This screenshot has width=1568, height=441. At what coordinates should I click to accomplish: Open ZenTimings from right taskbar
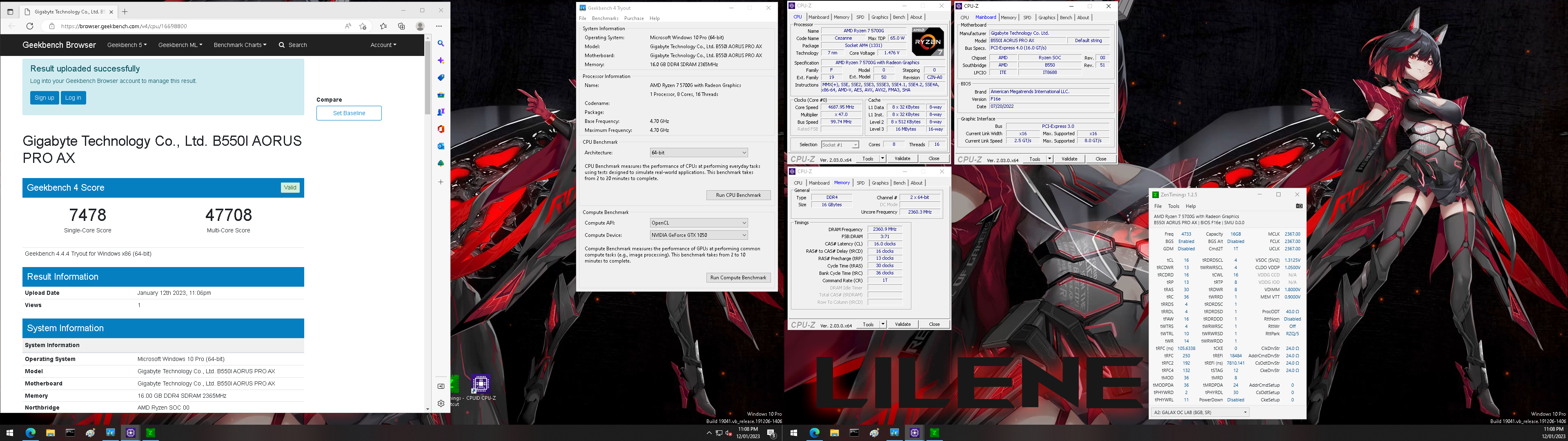934,432
